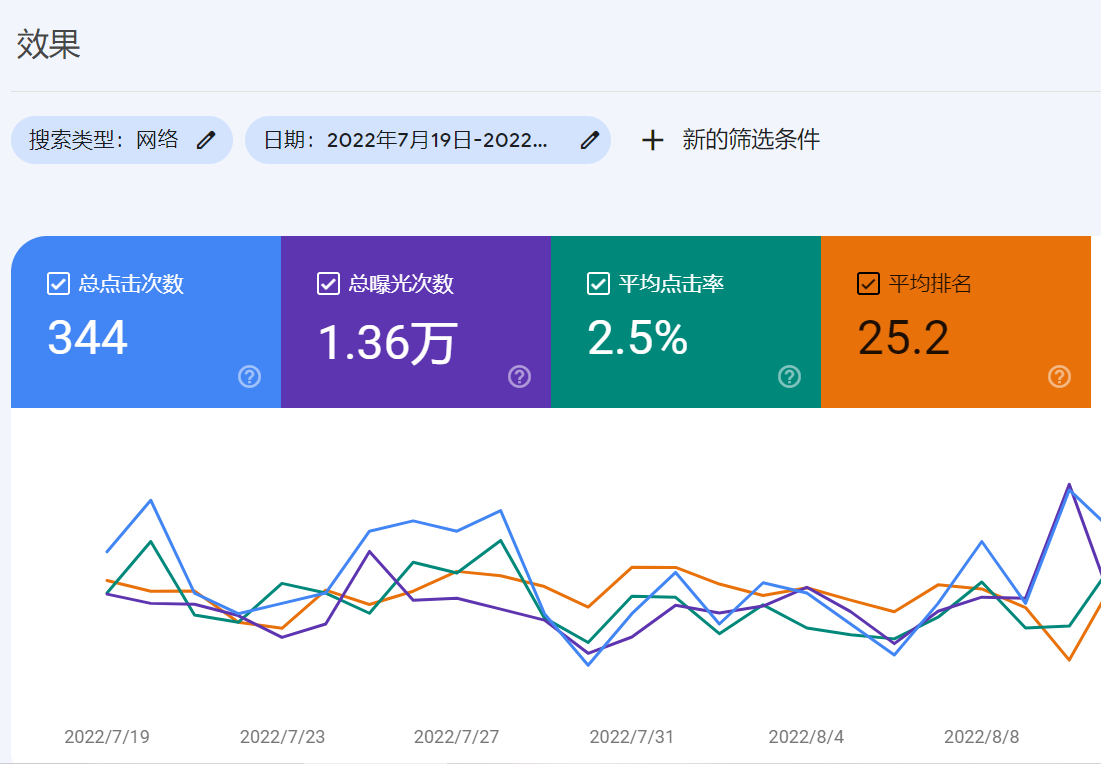Open help icon on 总点击次数 card
This screenshot has width=1101, height=764.
point(249,376)
